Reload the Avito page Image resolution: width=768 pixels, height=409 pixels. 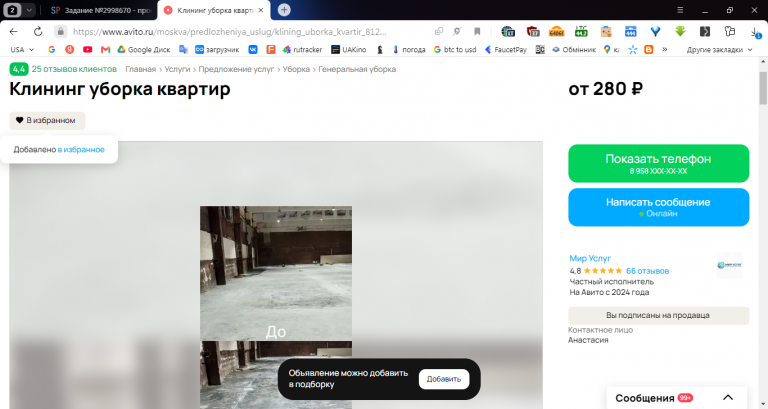pyautogui.click(x=38, y=32)
